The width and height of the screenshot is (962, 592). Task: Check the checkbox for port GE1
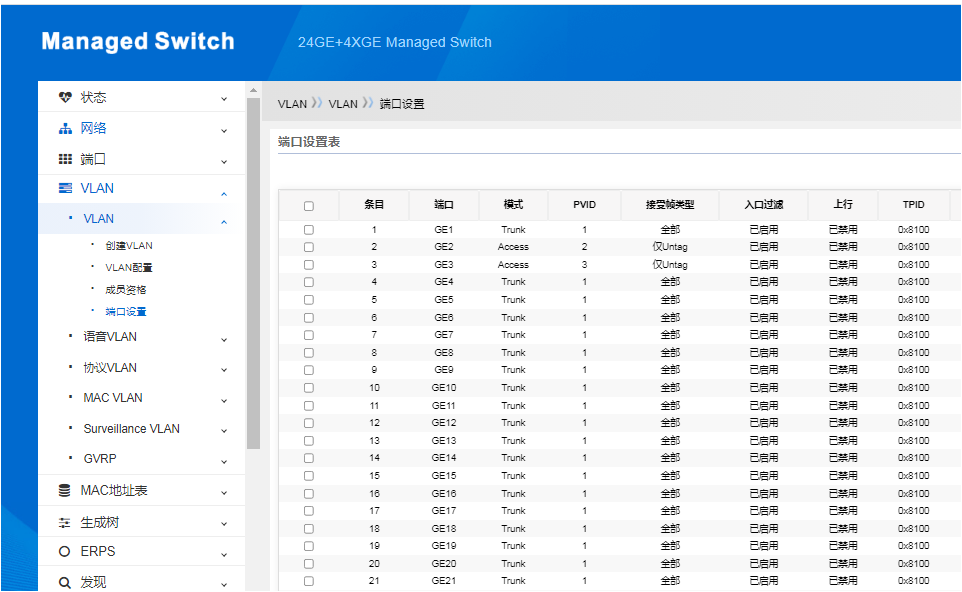coord(308,229)
